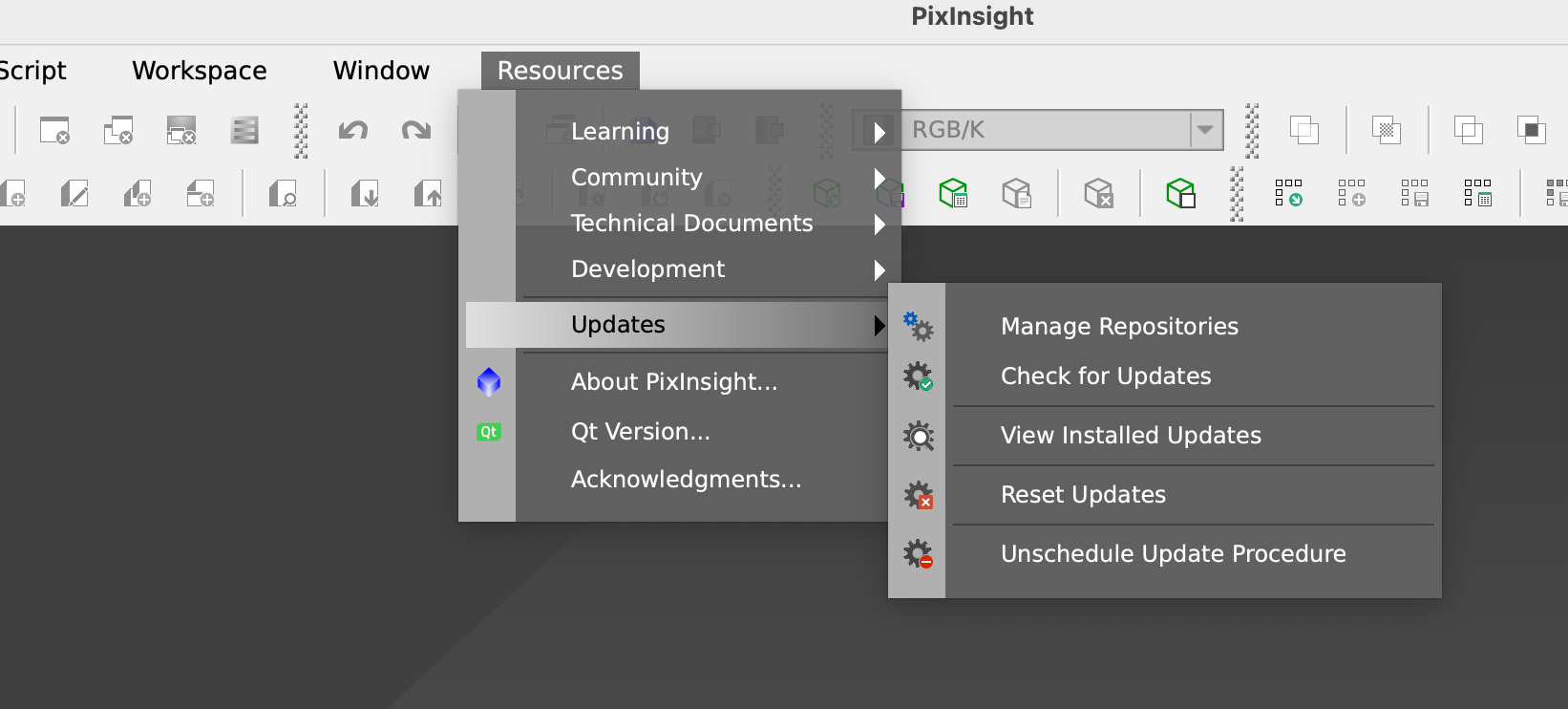Click the dark workspace windows close icon

181,130
